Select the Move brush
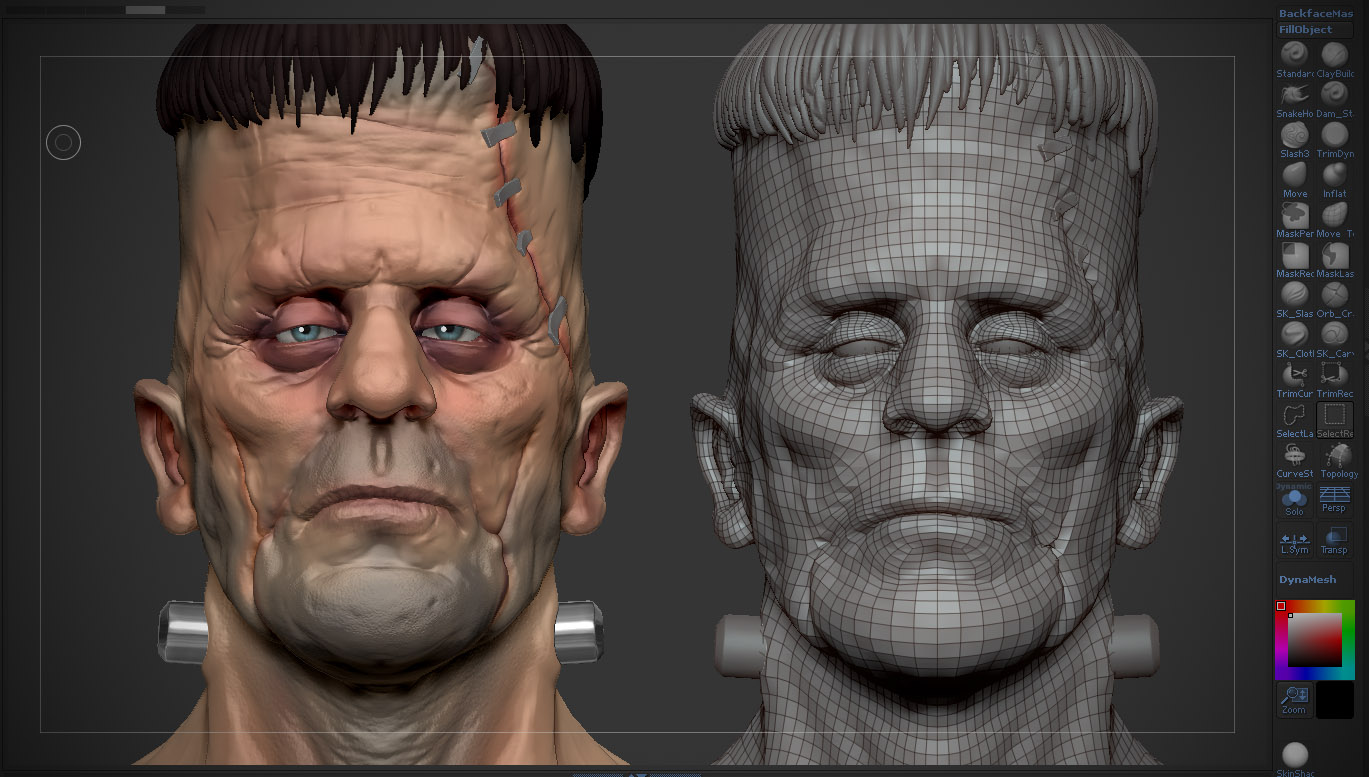This screenshot has height=777, width=1369. tap(1295, 180)
